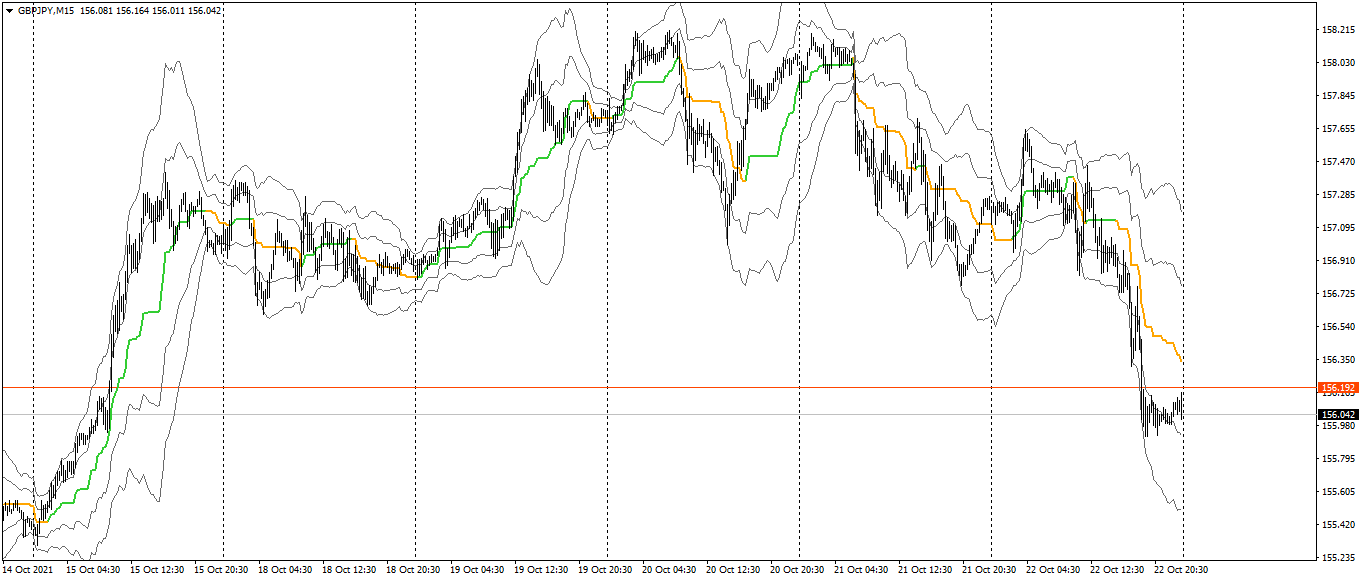Click the 155.420 price scale value

(x=1338, y=524)
